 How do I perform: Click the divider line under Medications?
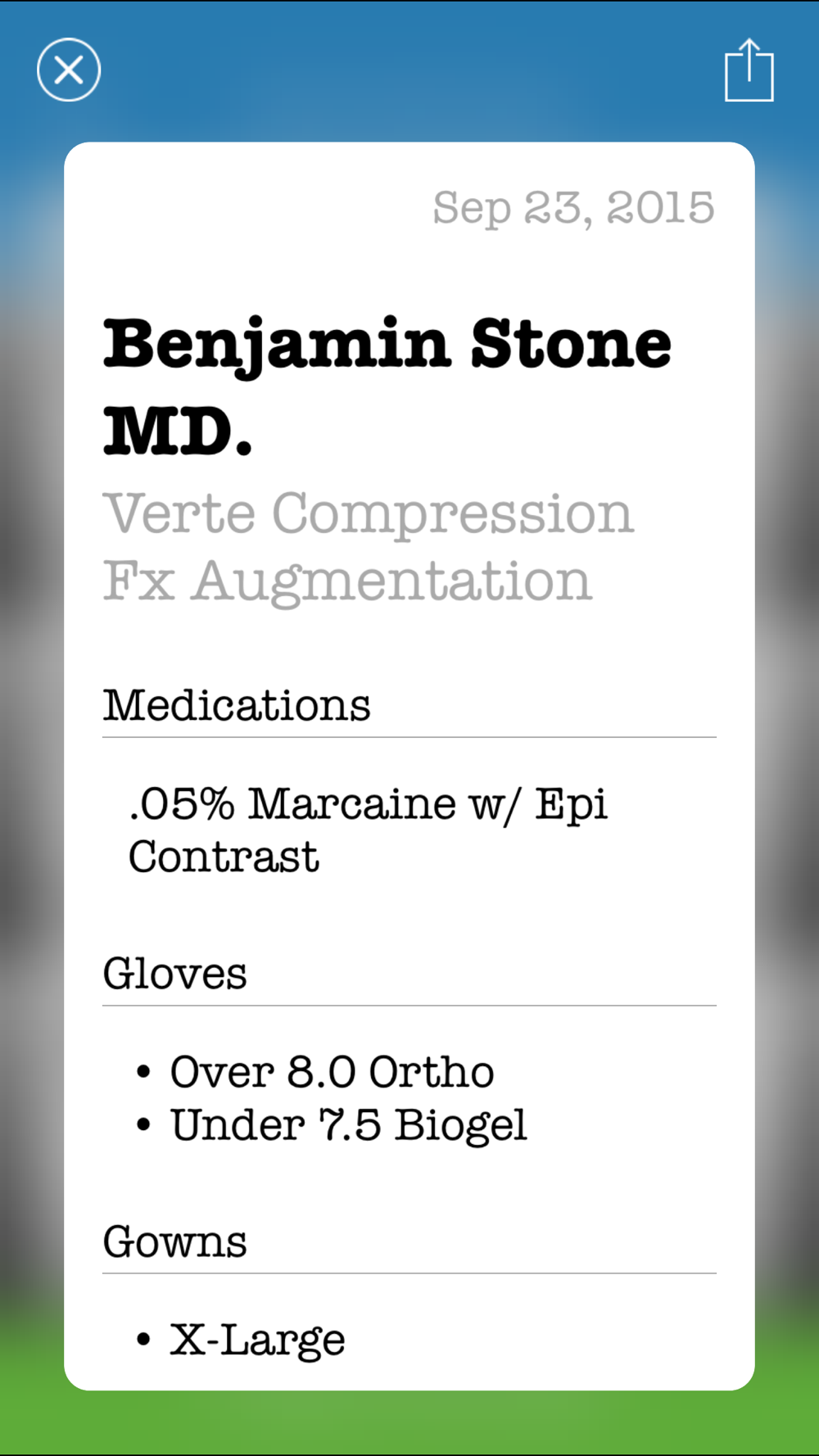(409, 737)
